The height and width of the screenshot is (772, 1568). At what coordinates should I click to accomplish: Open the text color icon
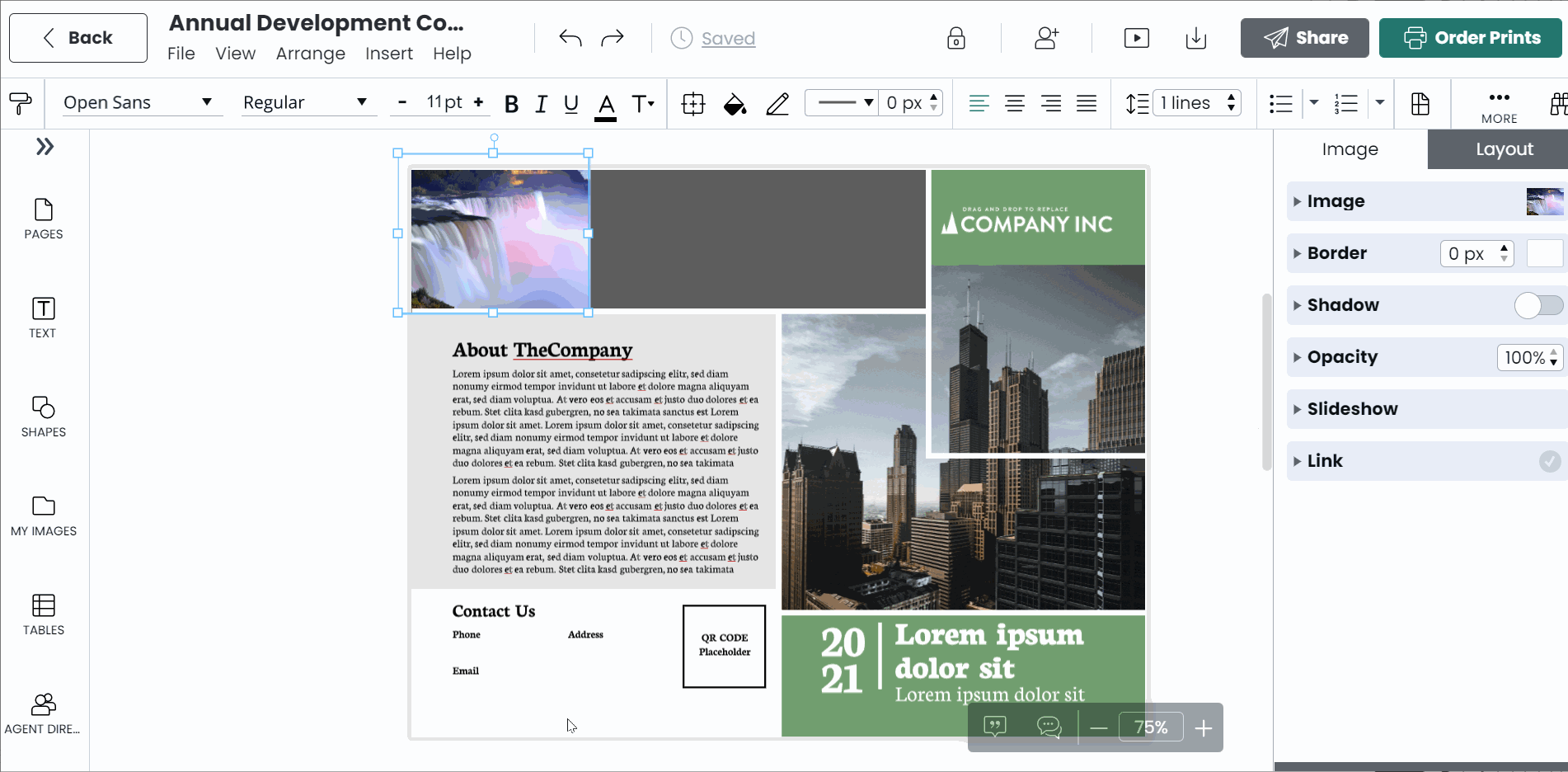(606, 106)
